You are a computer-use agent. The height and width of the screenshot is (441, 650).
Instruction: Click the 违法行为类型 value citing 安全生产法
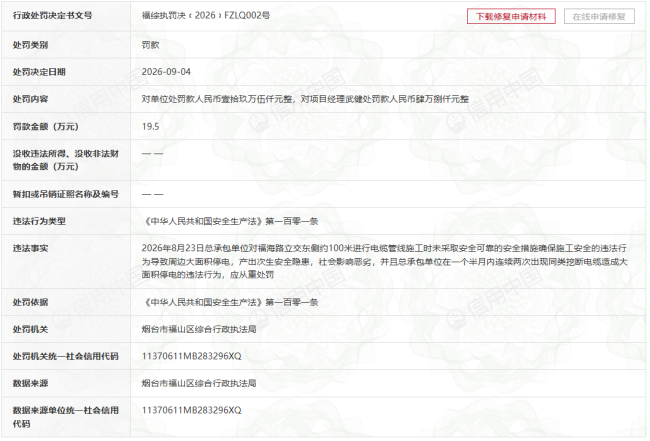[x=230, y=221]
